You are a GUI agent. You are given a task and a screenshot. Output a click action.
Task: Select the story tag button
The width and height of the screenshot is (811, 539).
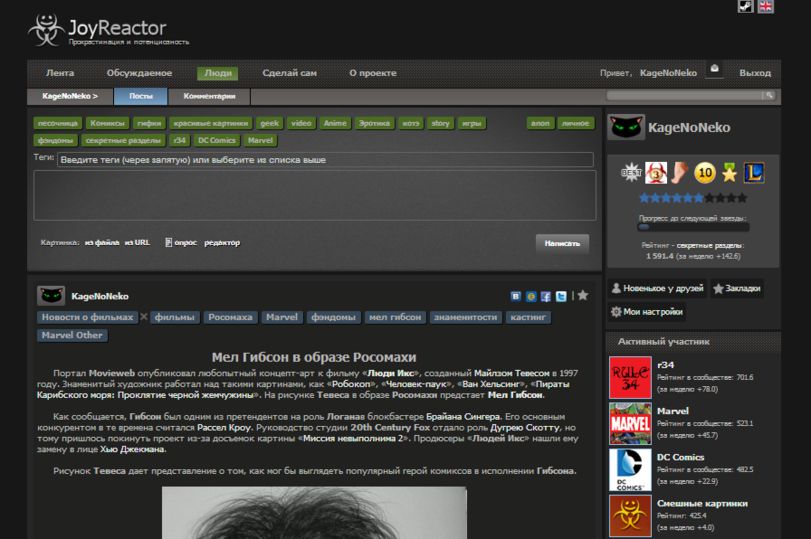click(440, 123)
